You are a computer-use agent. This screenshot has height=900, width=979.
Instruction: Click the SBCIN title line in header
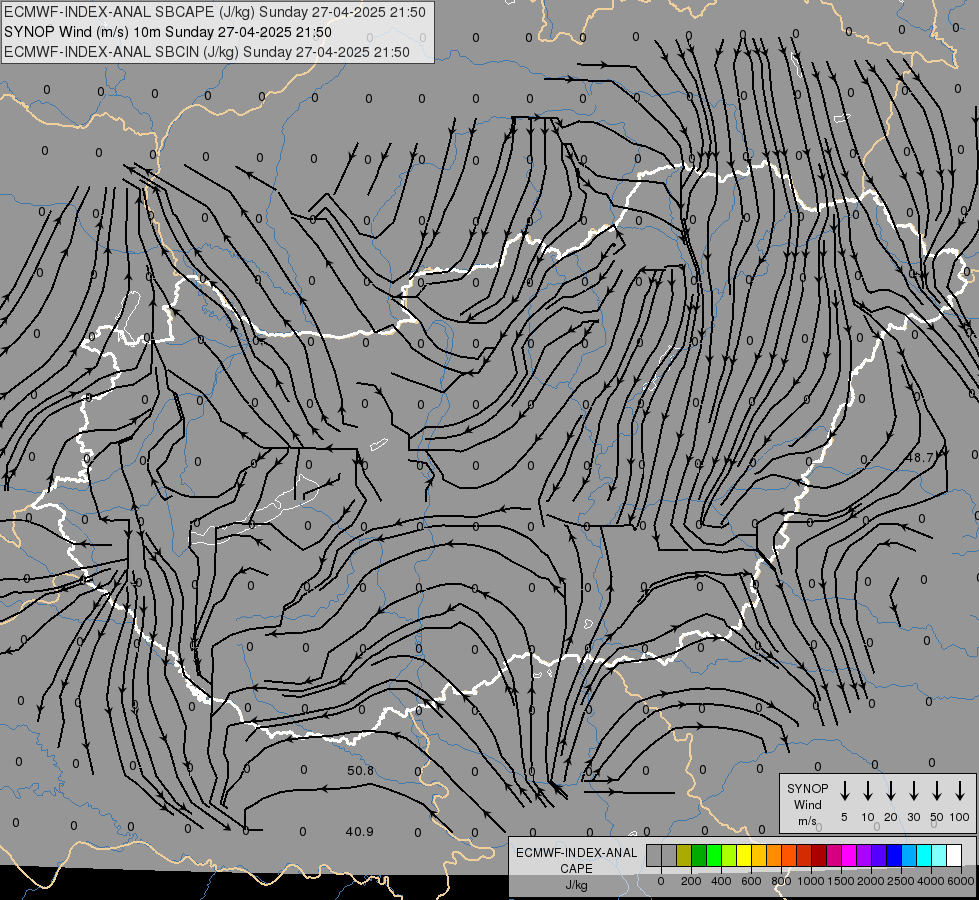coord(207,52)
